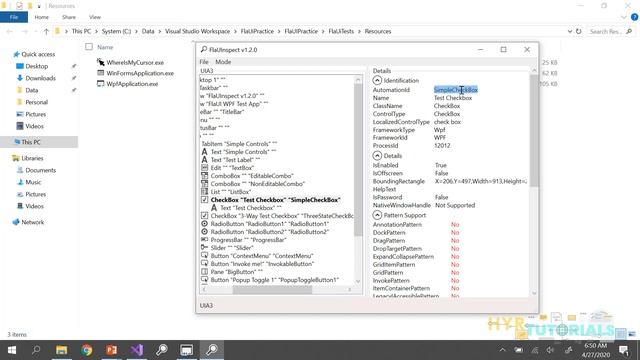The width and height of the screenshot is (640, 360).
Task: Collapse the Pattern Support section
Action: click(x=377, y=215)
